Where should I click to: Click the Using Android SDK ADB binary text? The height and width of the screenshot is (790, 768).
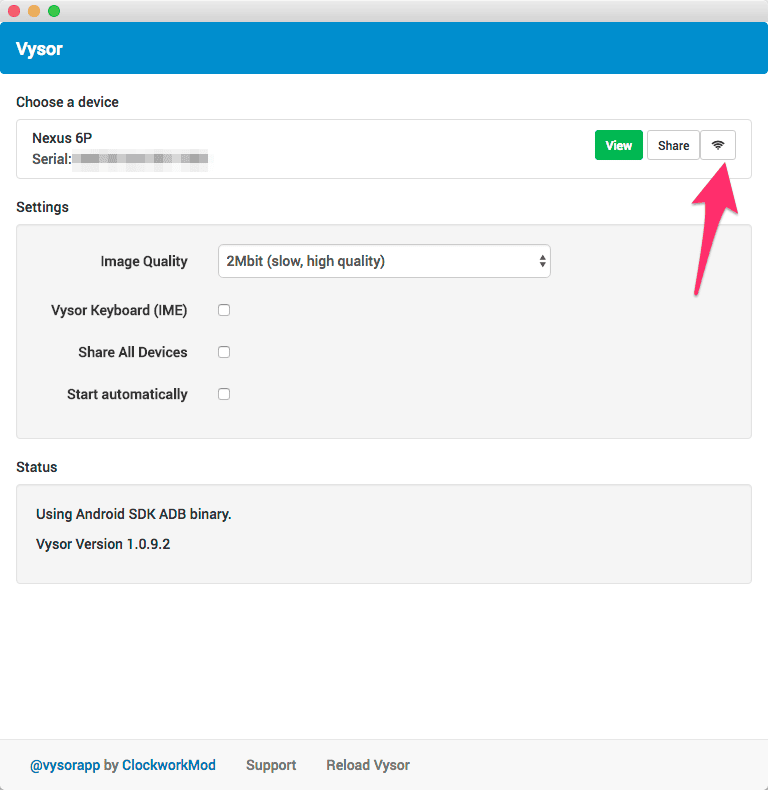[134, 514]
